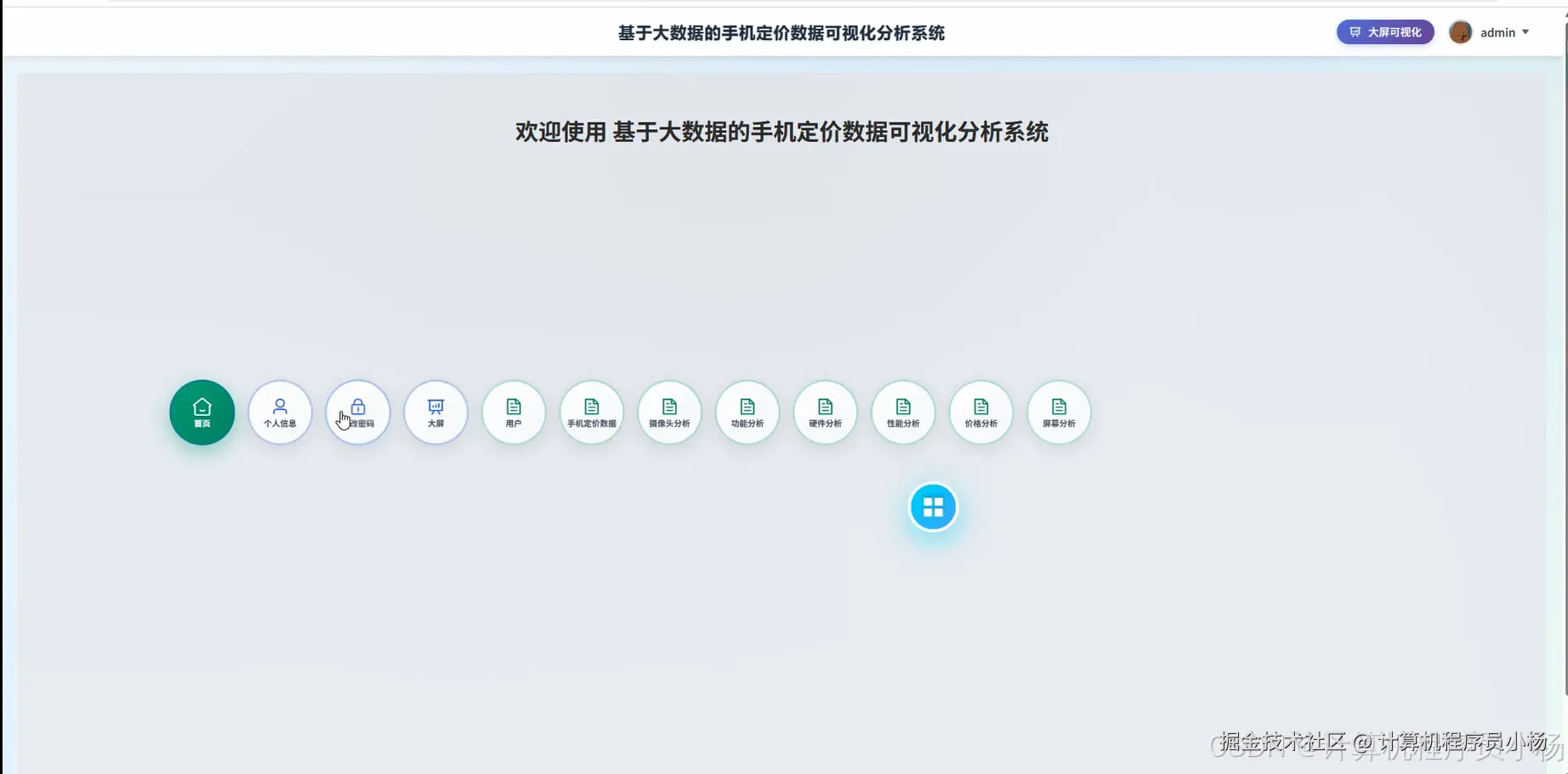Screen dimensions: 1568x774
Task: Open the 功能分析 function analysis icon
Action: click(x=747, y=413)
